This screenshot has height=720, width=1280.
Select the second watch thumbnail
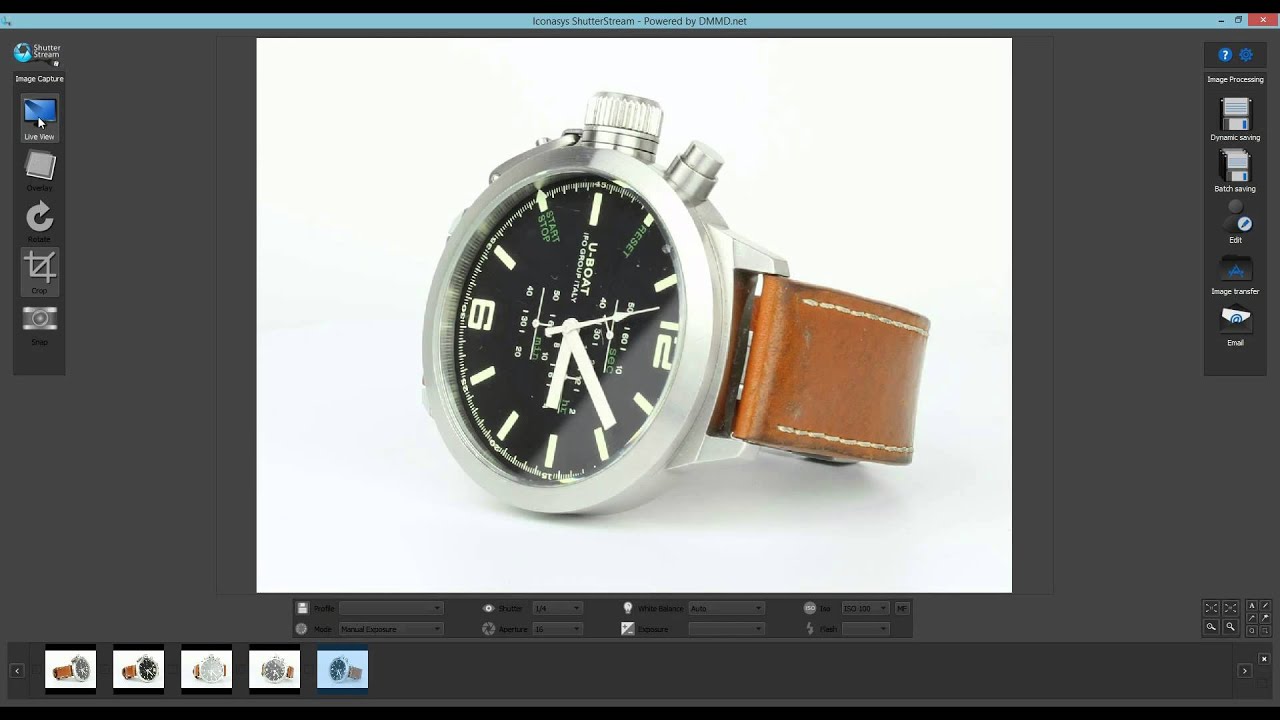[x=138, y=669]
